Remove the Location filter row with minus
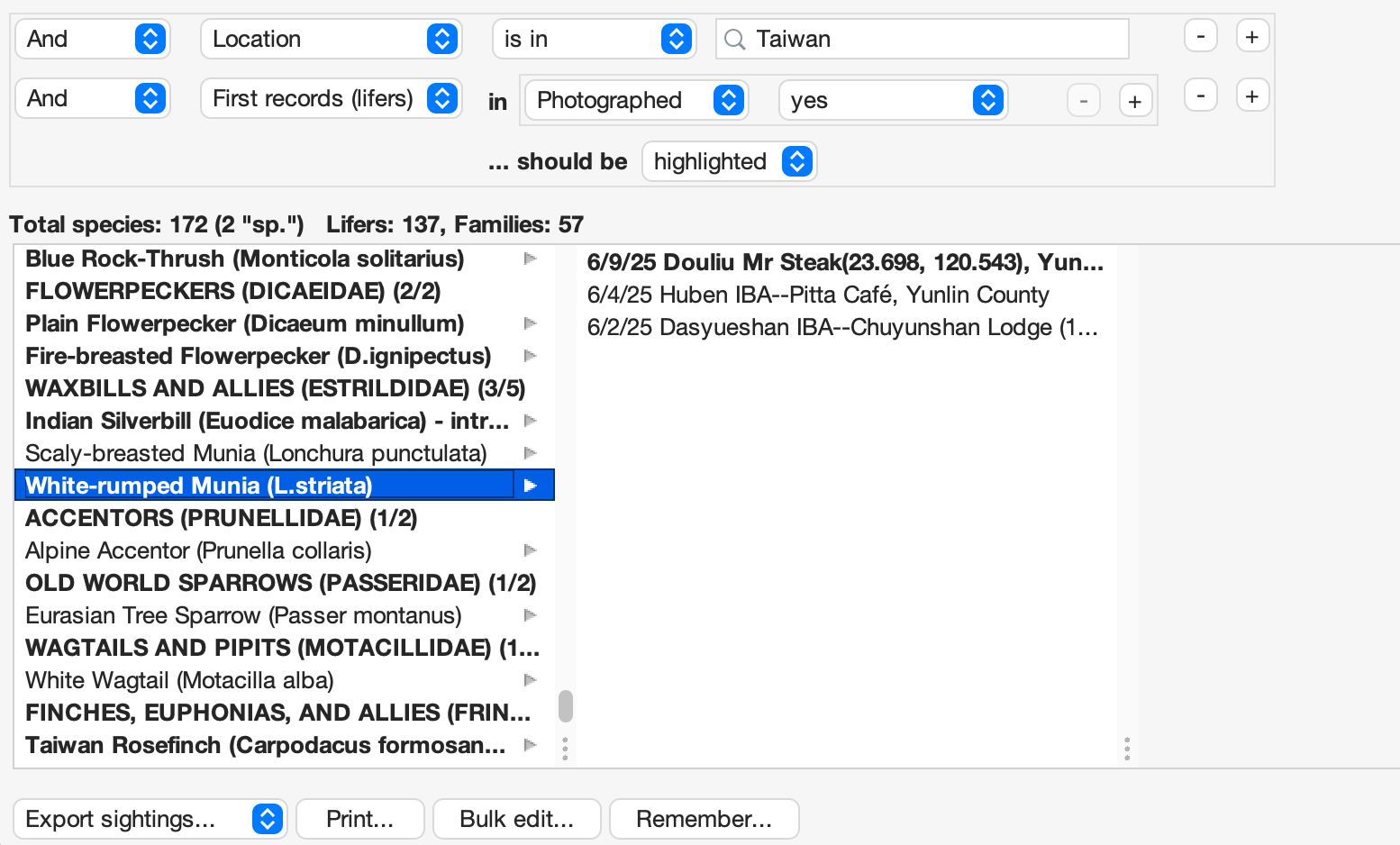The width and height of the screenshot is (1400, 845). [1201, 37]
